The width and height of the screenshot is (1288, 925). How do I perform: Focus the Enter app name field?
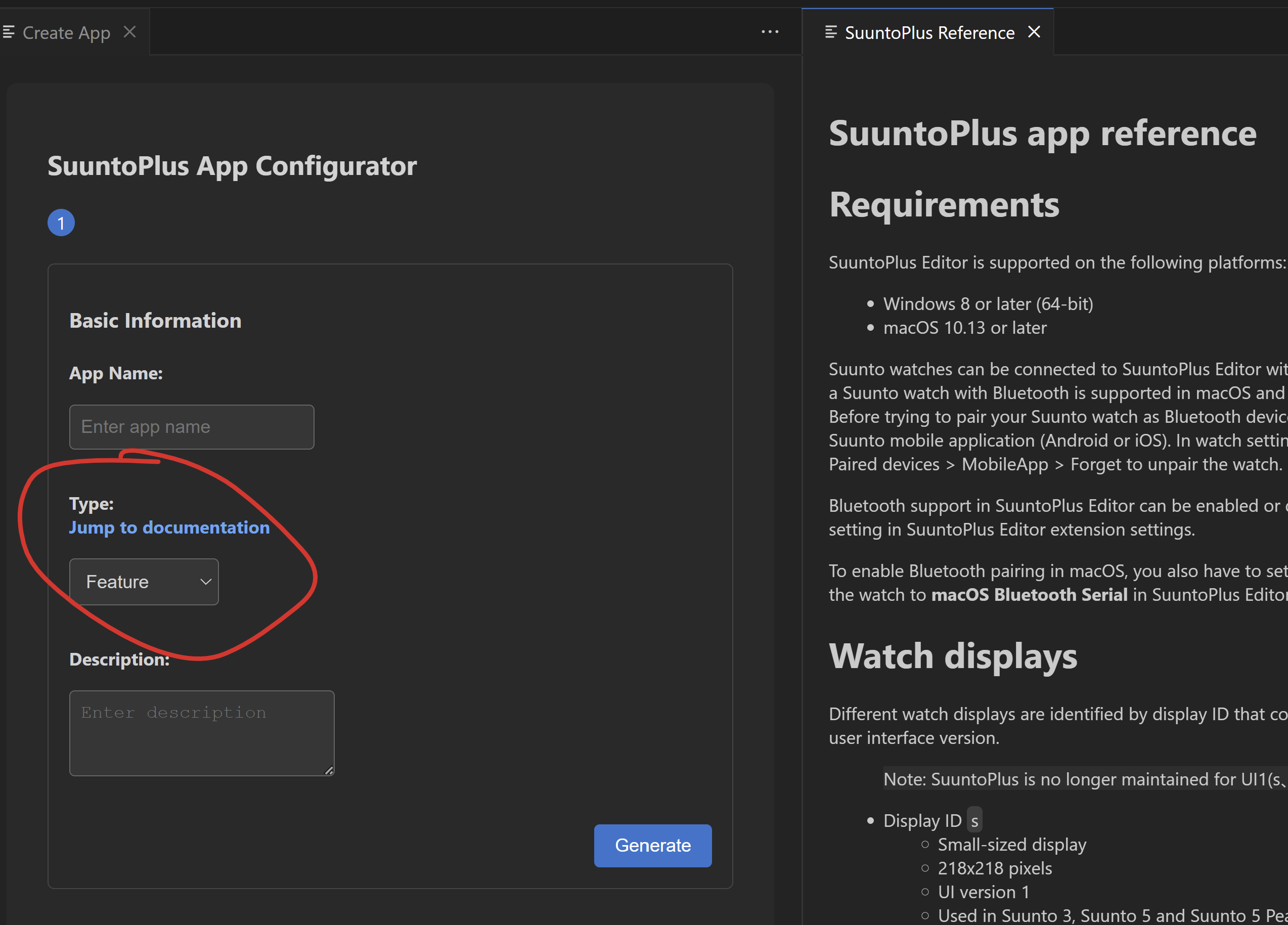coord(191,427)
